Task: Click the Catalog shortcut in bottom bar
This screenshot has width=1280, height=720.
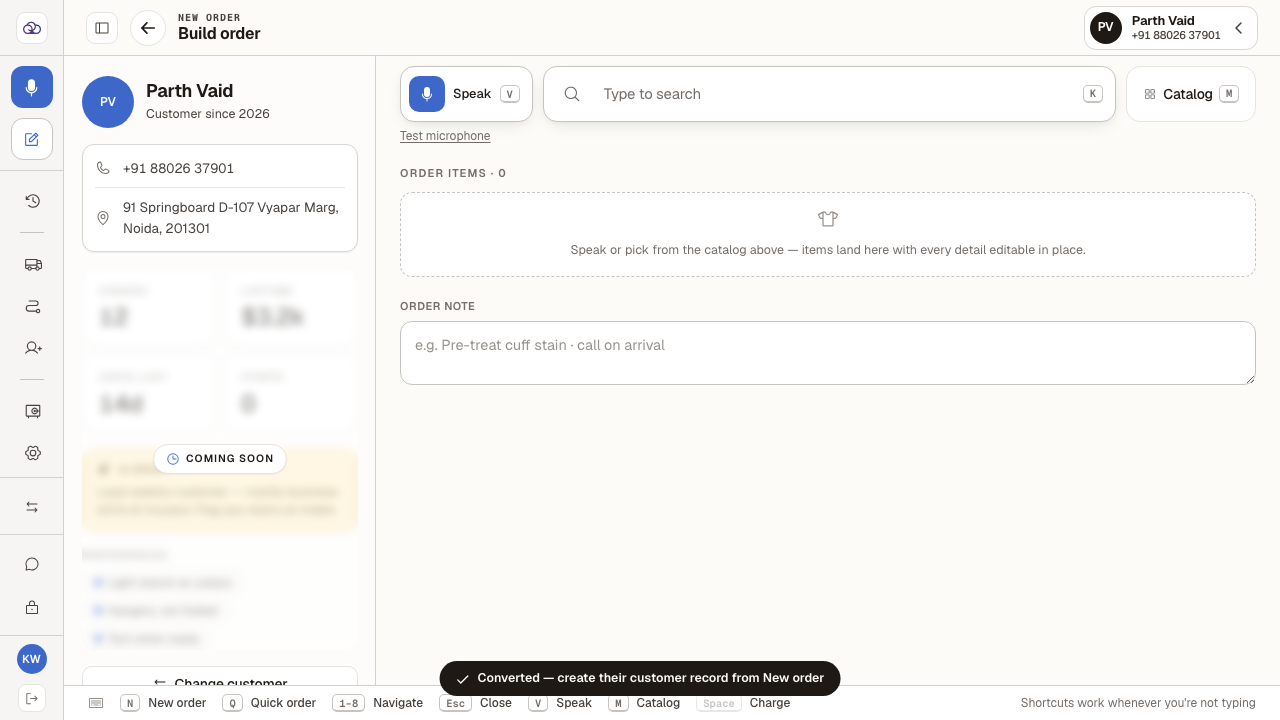Action: pyautogui.click(x=644, y=703)
